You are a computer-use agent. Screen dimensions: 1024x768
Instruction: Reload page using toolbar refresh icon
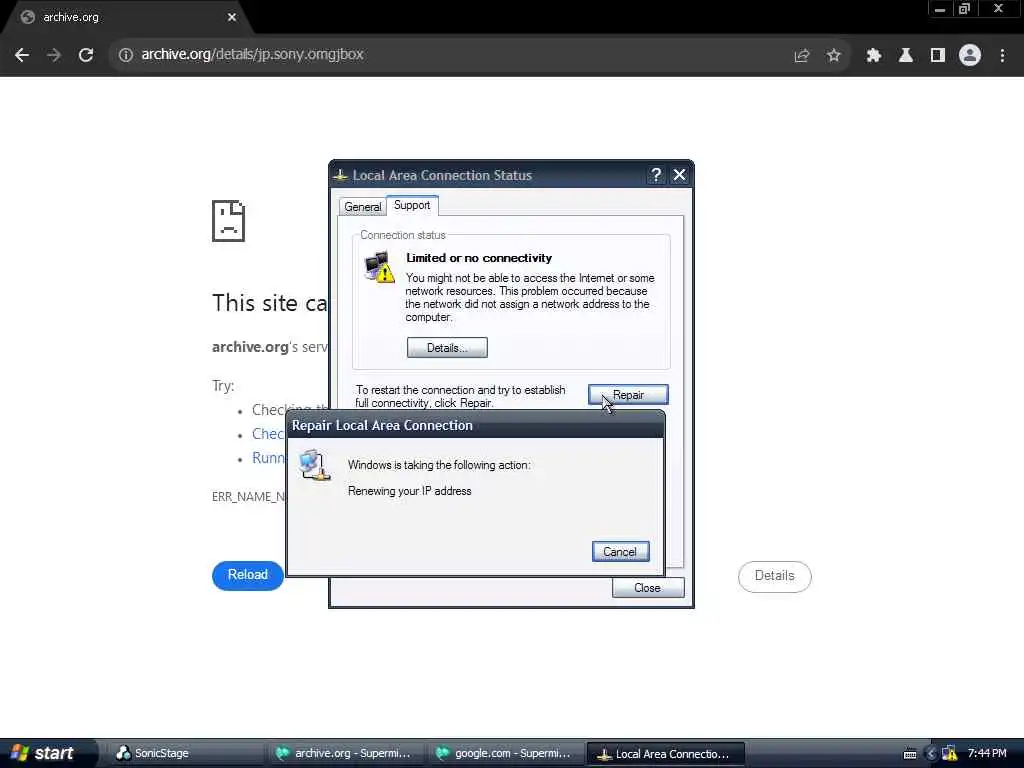[x=86, y=55]
